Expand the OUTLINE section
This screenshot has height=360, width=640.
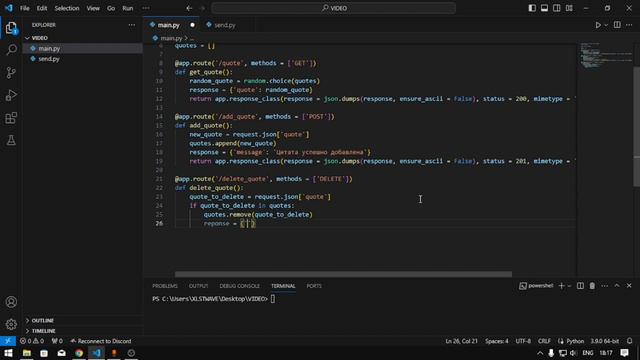coord(42,320)
